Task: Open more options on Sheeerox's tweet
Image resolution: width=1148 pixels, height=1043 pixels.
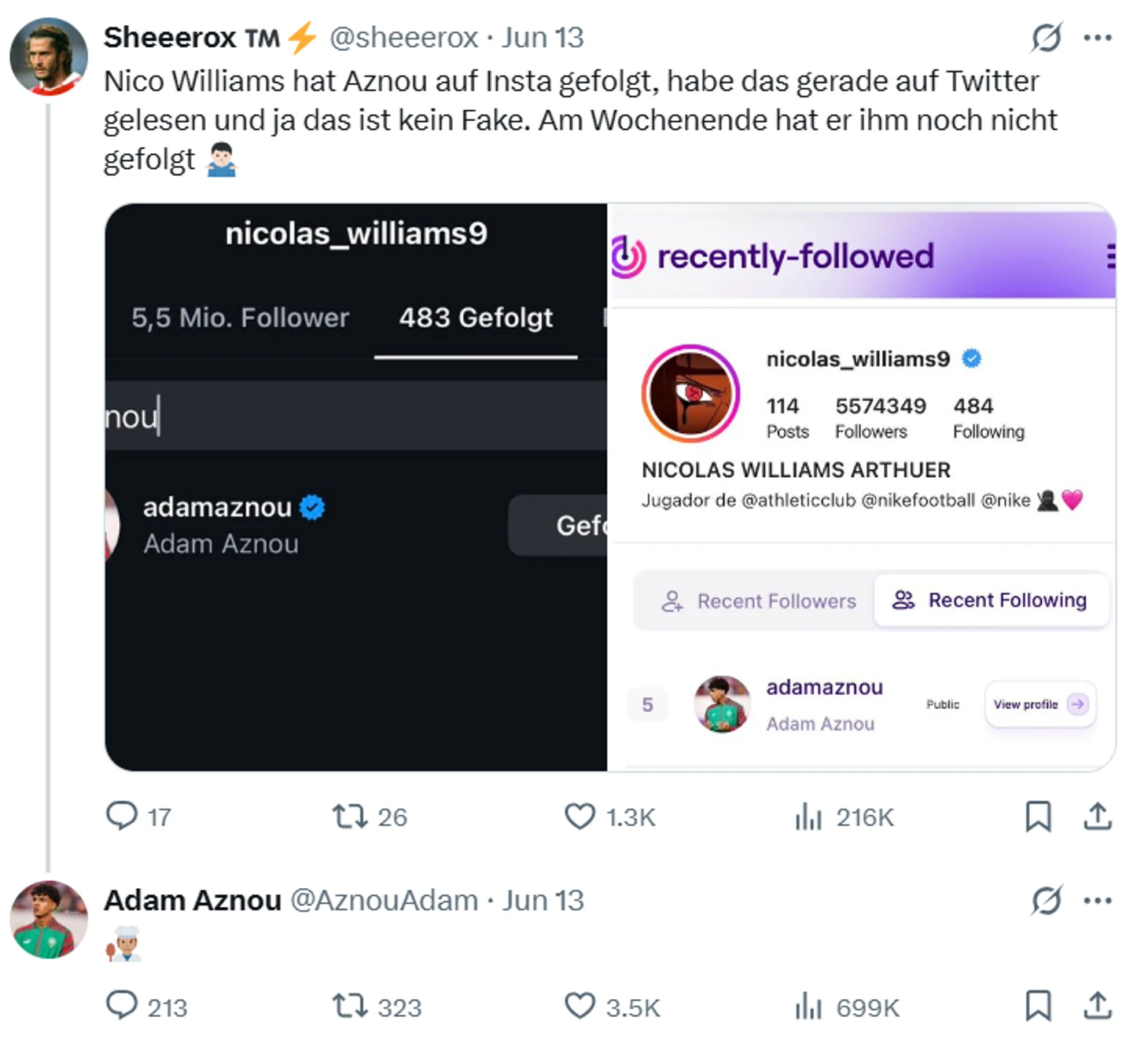Action: pyautogui.click(x=1098, y=37)
